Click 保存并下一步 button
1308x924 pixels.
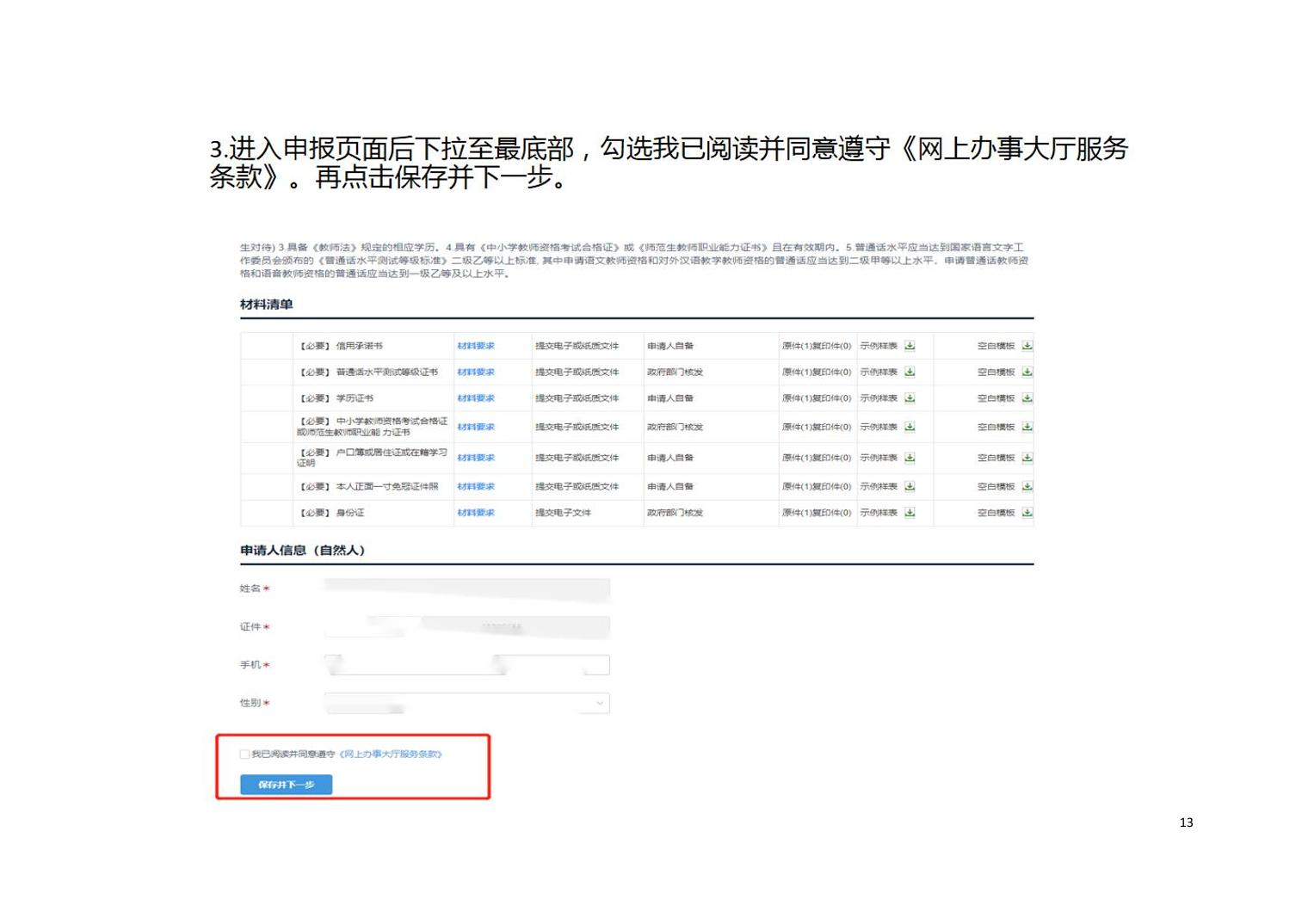(286, 785)
